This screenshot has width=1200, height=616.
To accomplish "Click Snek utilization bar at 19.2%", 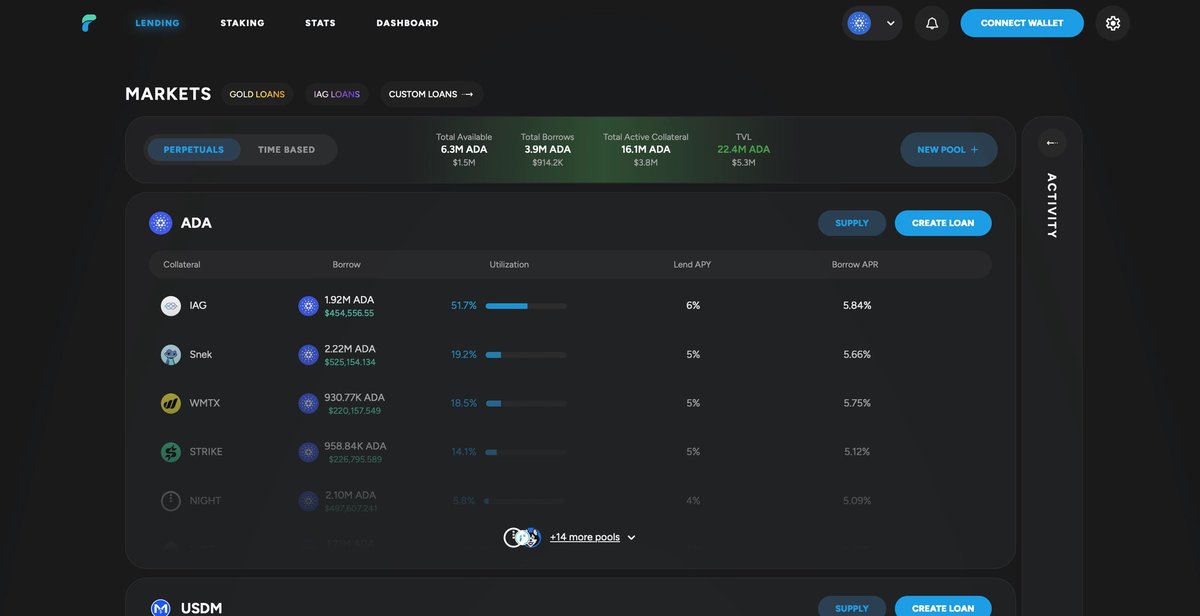I will pyautogui.click(x=526, y=355).
